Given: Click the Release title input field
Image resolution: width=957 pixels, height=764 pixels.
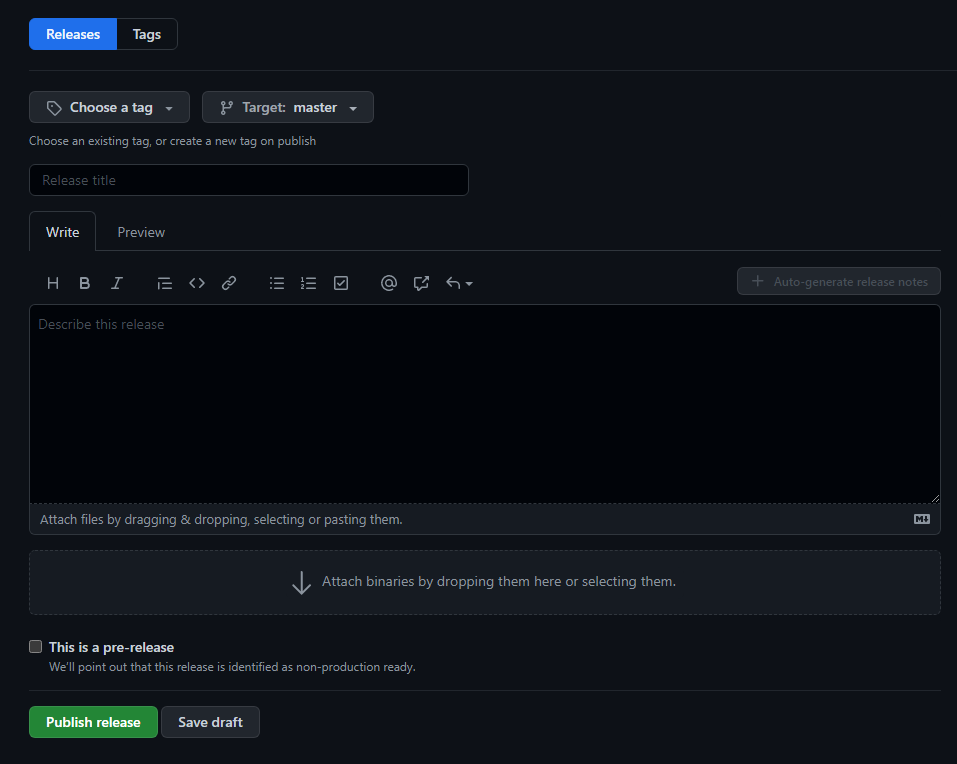Looking at the screenshot, I should [x=248, y=180].
